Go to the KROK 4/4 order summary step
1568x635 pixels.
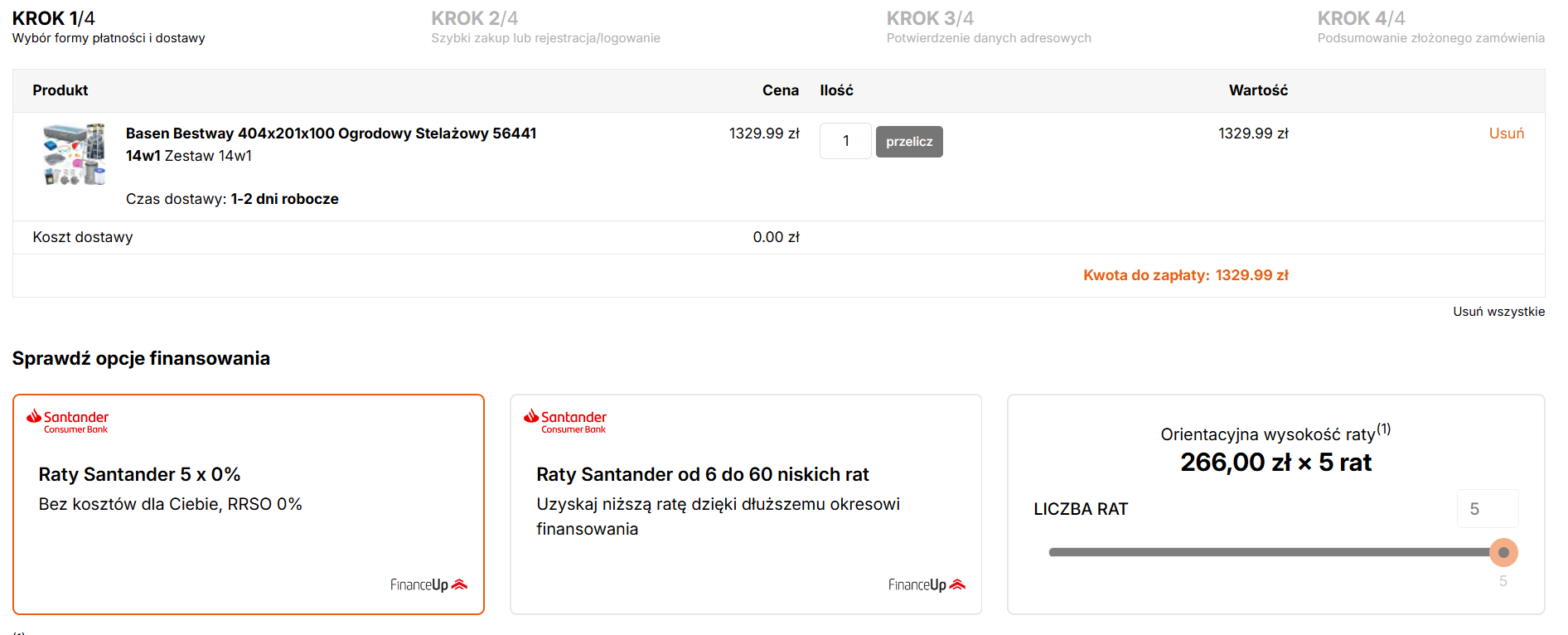(1361, 18)
